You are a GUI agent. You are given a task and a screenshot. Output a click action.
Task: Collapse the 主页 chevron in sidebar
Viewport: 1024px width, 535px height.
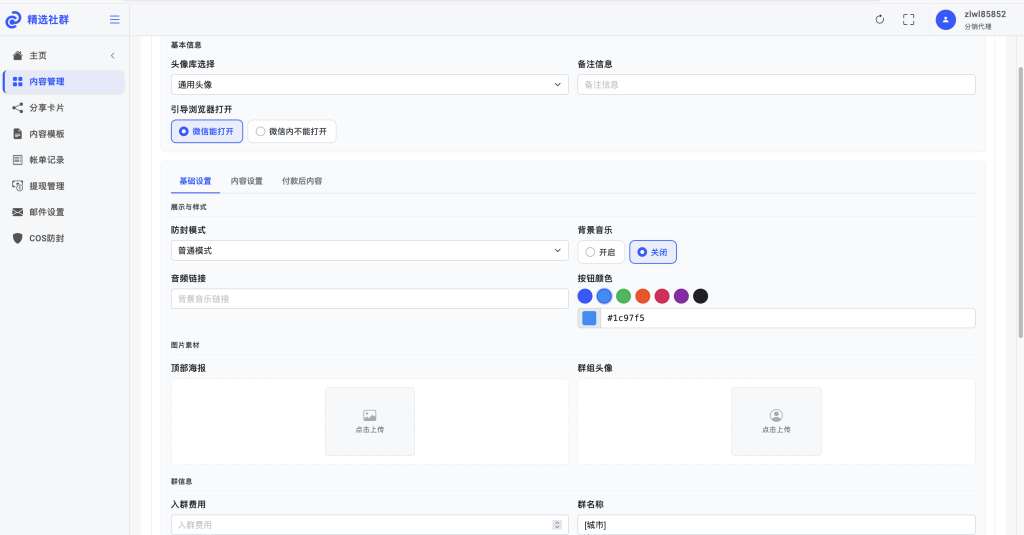pyautogui.click(x=112, y=56)
